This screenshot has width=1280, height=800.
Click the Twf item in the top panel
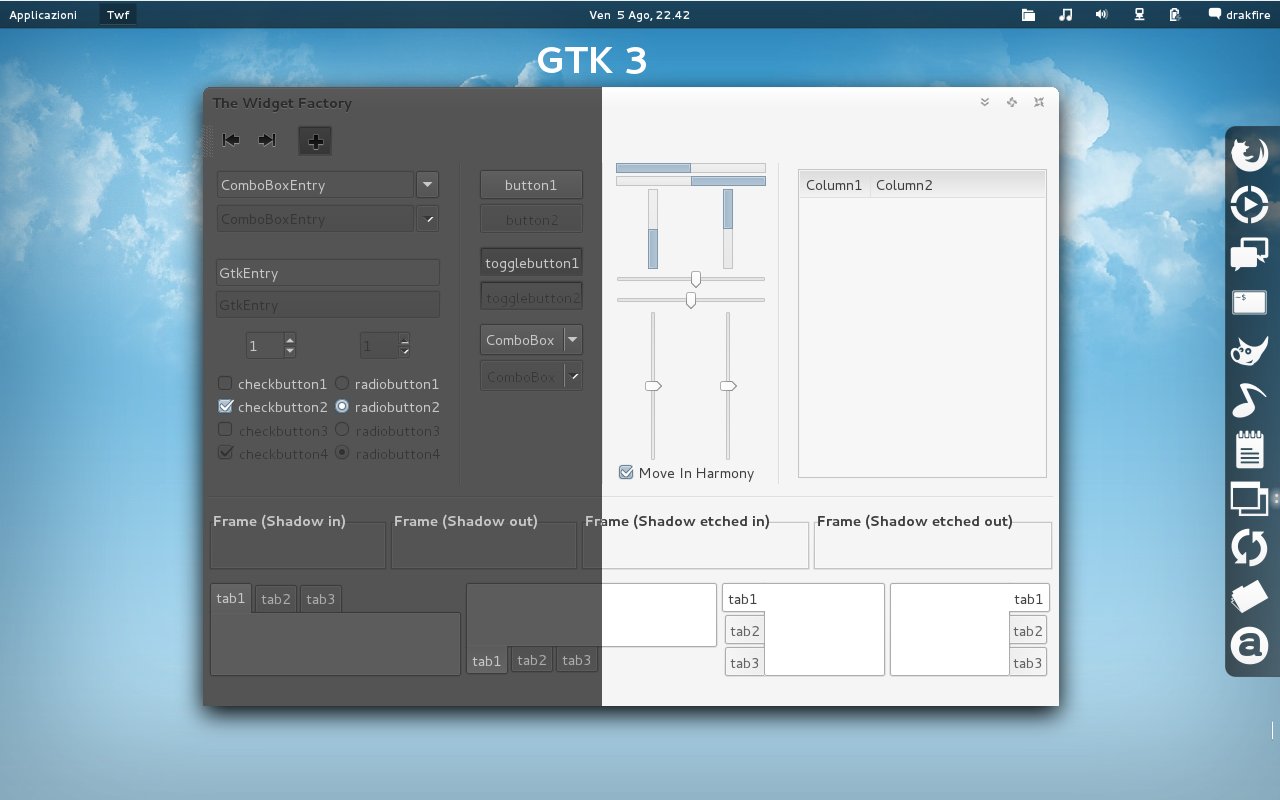[118, 15]
